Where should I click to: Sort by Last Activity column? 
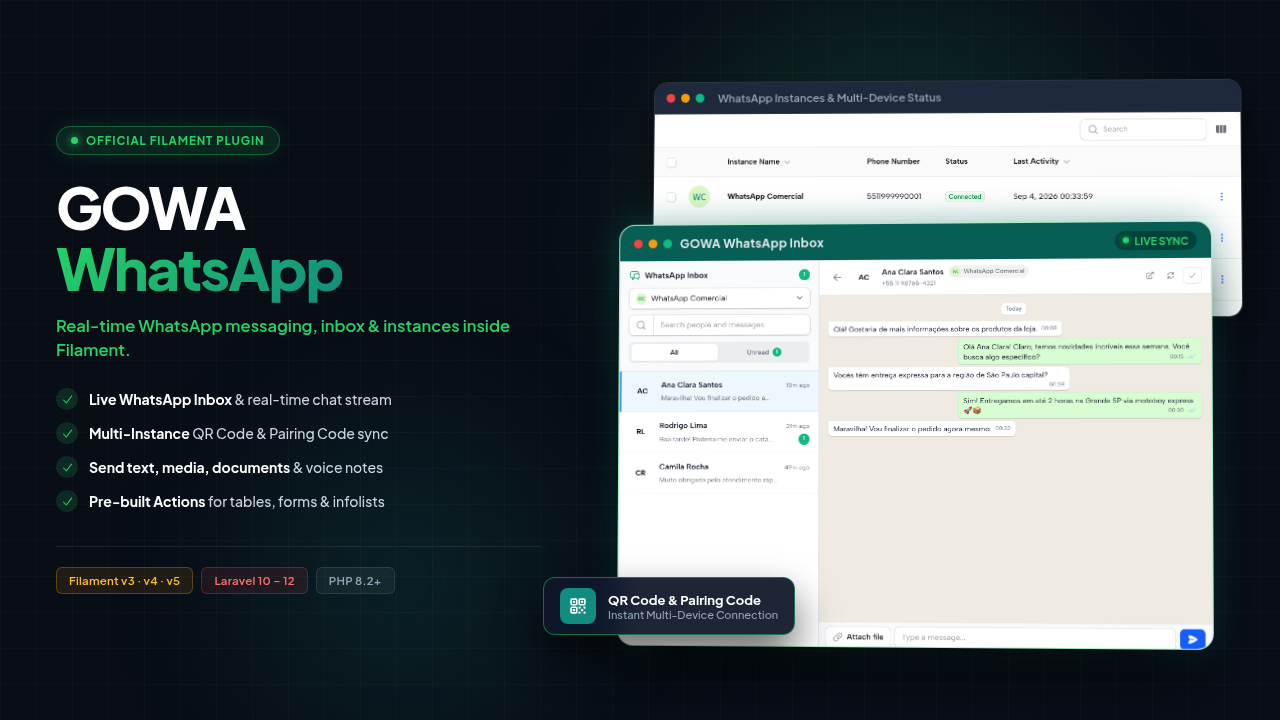pyautogui.click(x=1041, y=162)
